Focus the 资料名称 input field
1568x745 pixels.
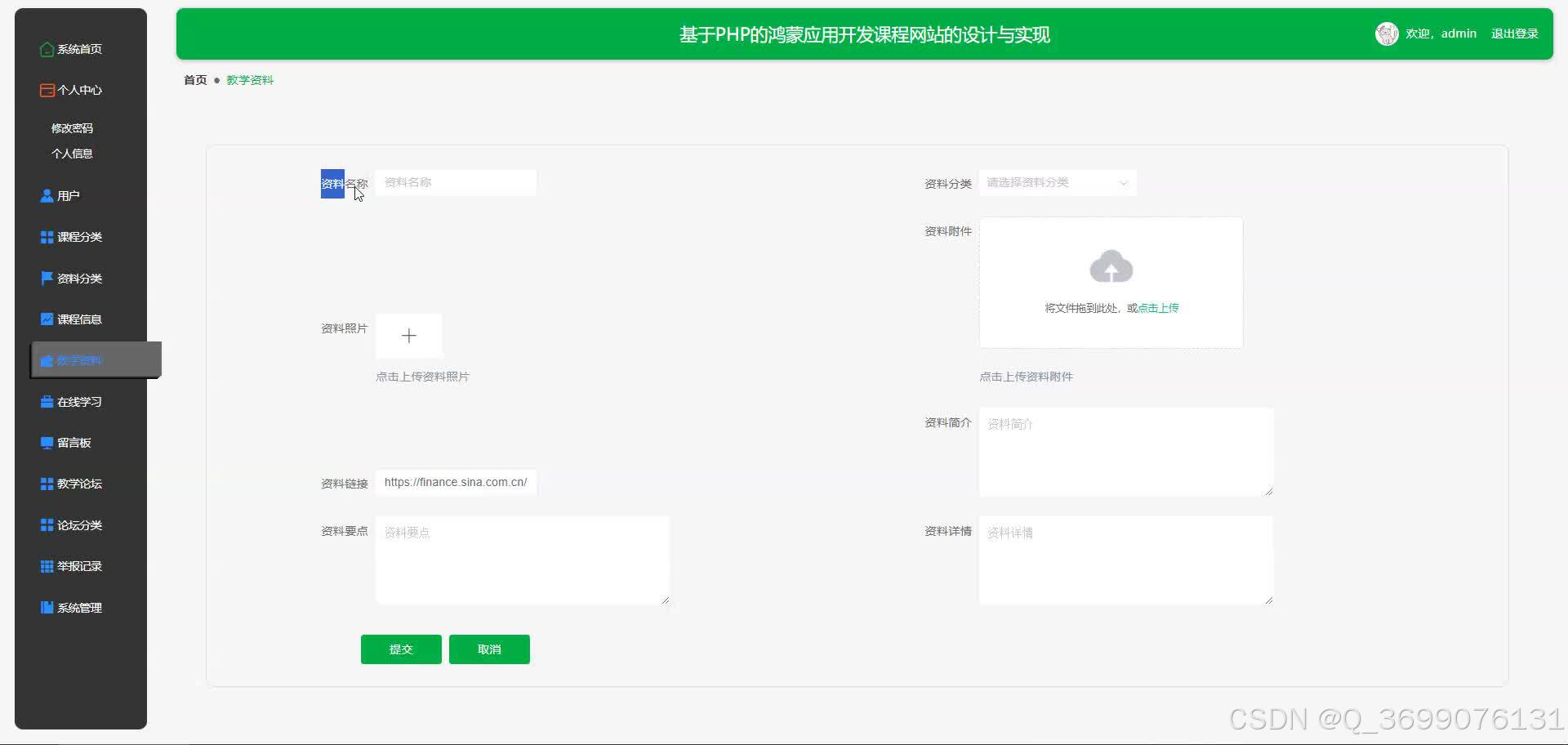456,183
